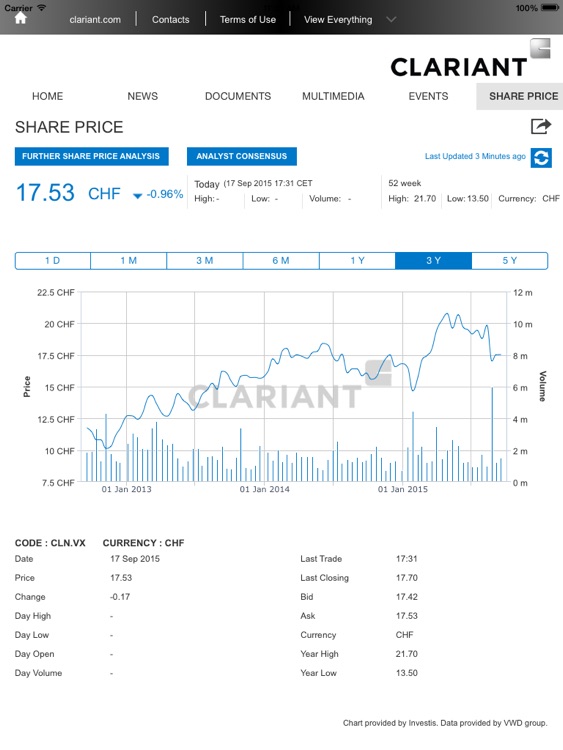Screen dimensions: 563x750
Task: Select View Everything option
Action: tap(338, 20)
